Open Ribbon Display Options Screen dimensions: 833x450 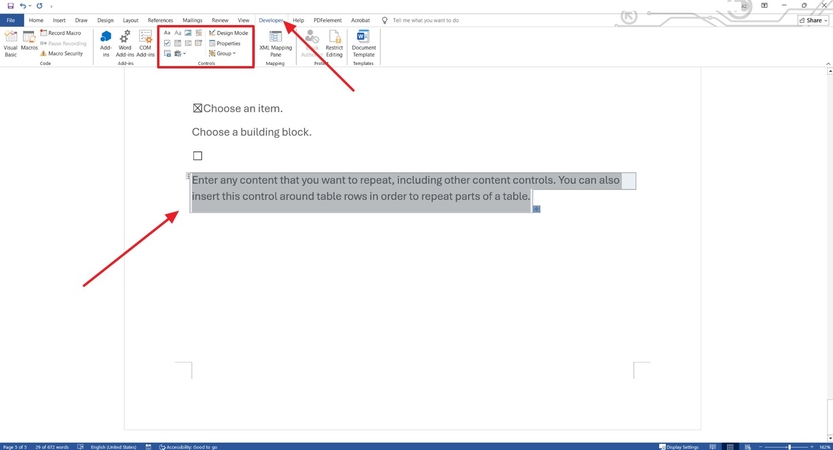(764, 6)
